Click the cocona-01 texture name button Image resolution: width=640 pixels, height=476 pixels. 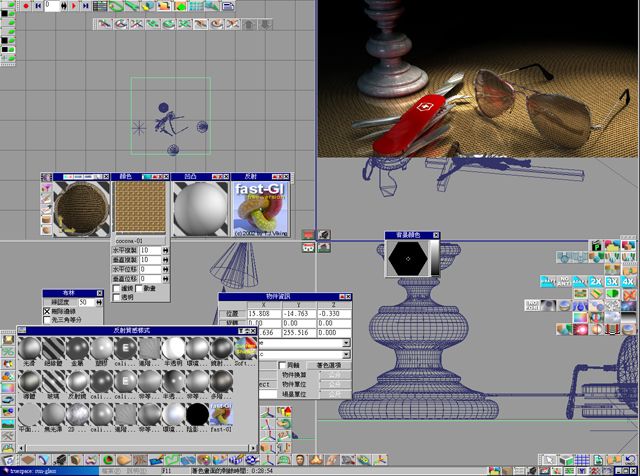pyautogui.click(x=136, y=240)
